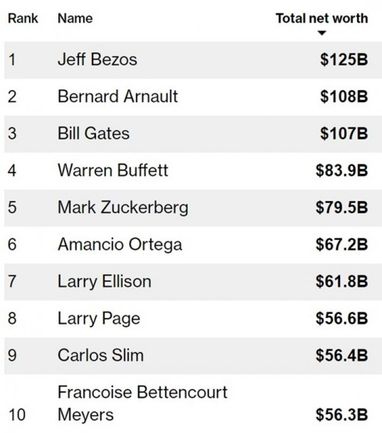Viewport: 382px width, 433px height.
Task: Click on Larry Ellison's name
Action: [x=104, y=281]
